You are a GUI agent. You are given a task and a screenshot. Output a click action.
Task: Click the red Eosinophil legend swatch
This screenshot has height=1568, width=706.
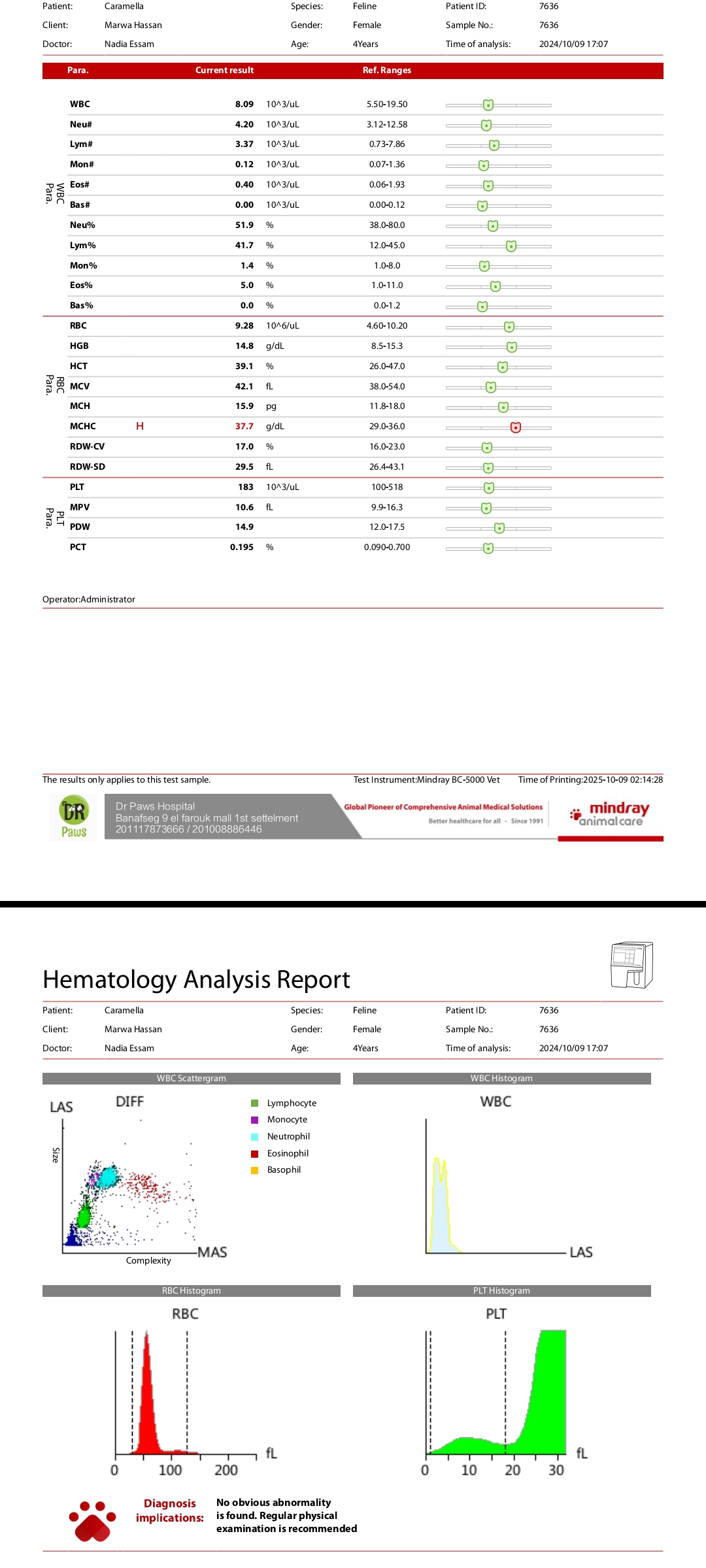[255, 1154]
